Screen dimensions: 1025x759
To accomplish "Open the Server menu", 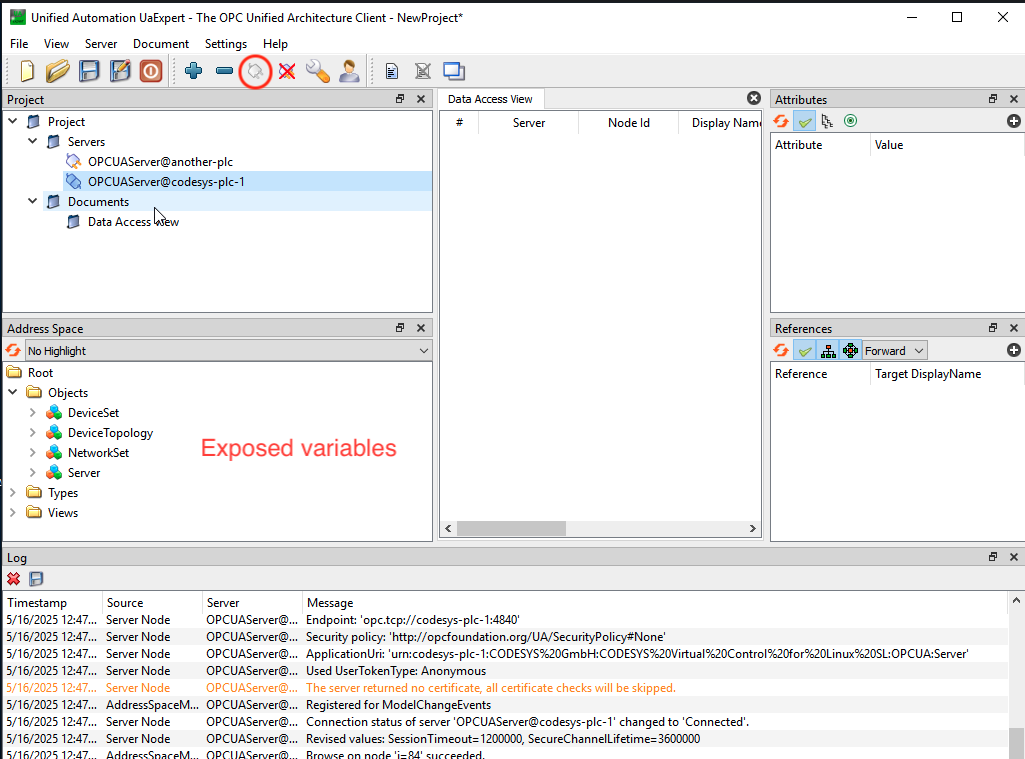I will 101,44.
